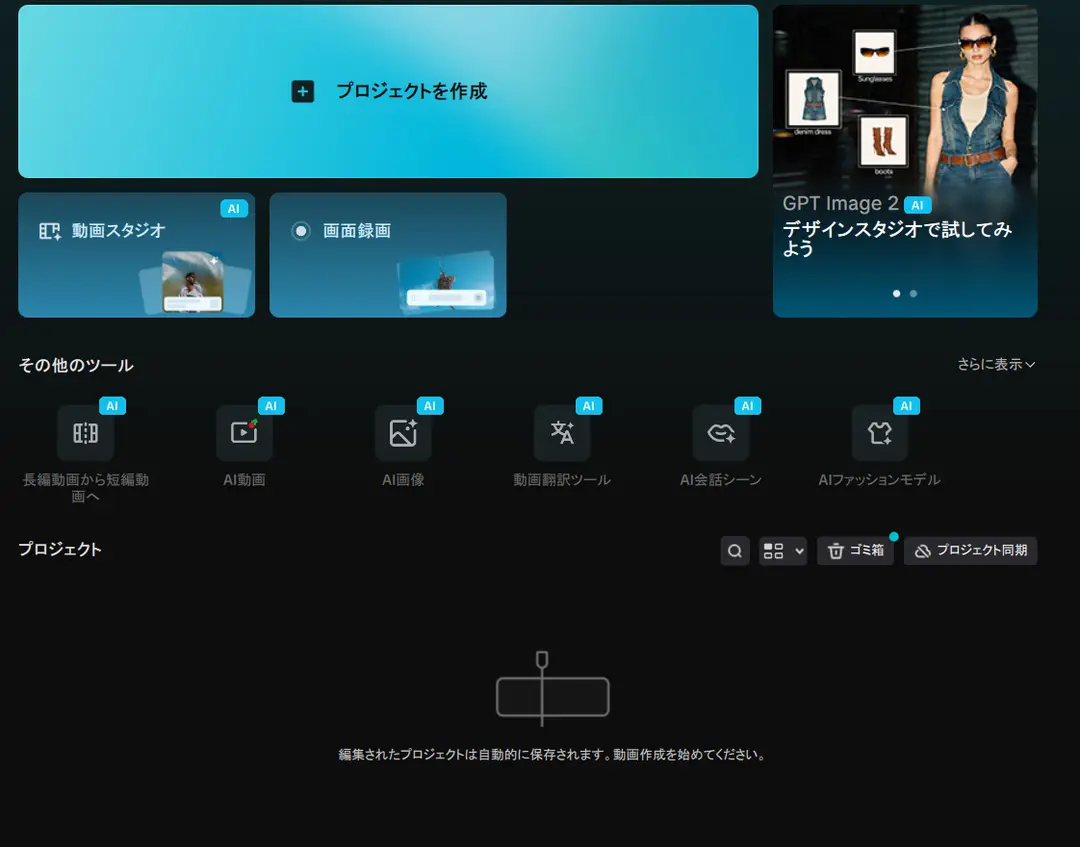Click the AIファッションモデル label text
This screenshot has width=1080, height=847.
tap(880, 480)
